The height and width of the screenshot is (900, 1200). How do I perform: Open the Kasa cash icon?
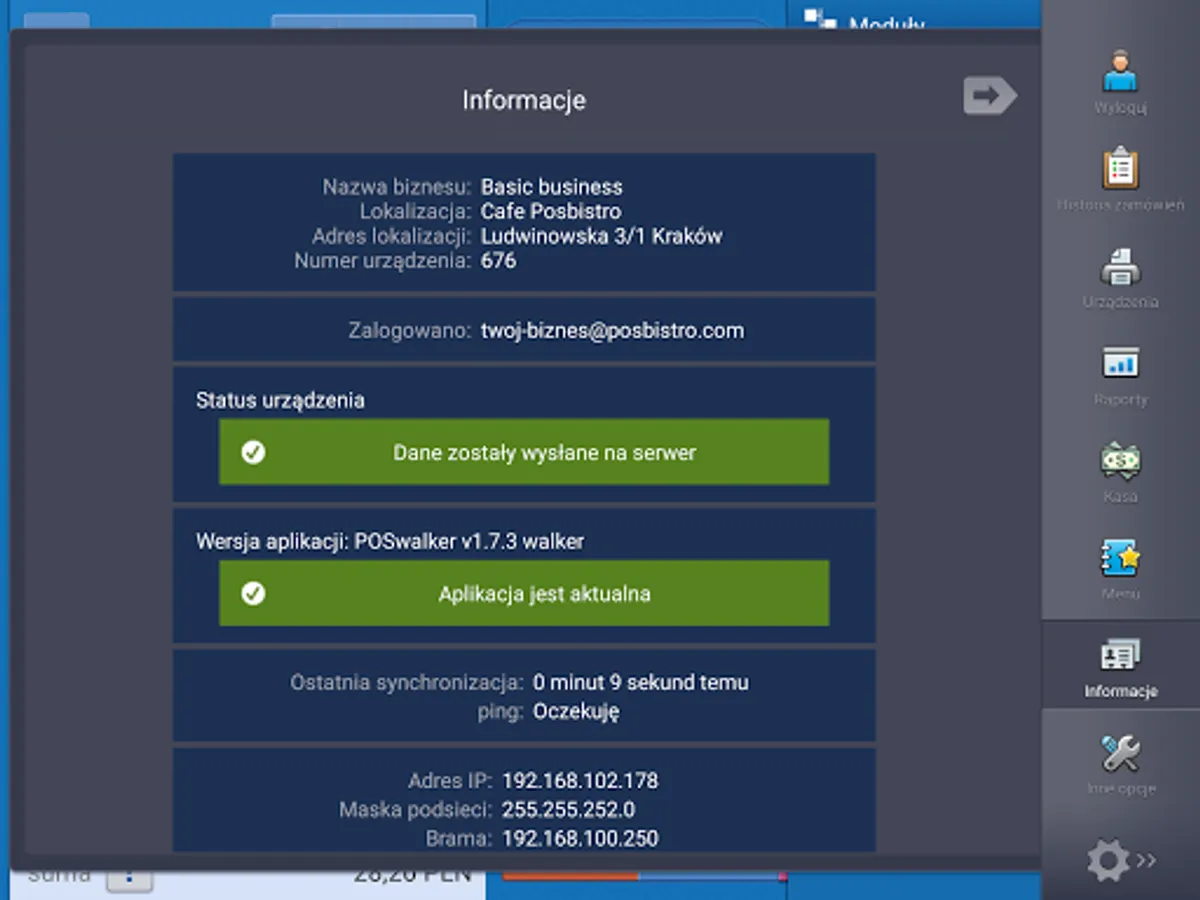point(1120,461)
